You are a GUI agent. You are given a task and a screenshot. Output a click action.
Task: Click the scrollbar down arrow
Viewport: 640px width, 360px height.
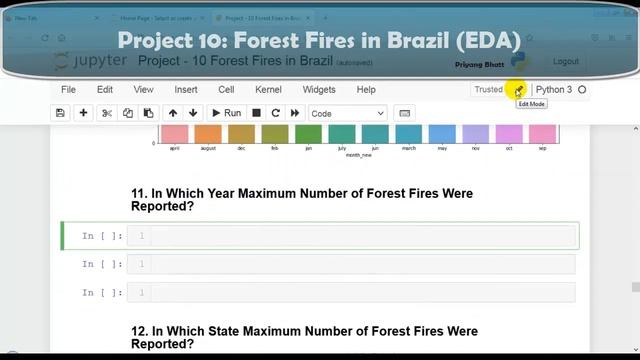(636, 349)
